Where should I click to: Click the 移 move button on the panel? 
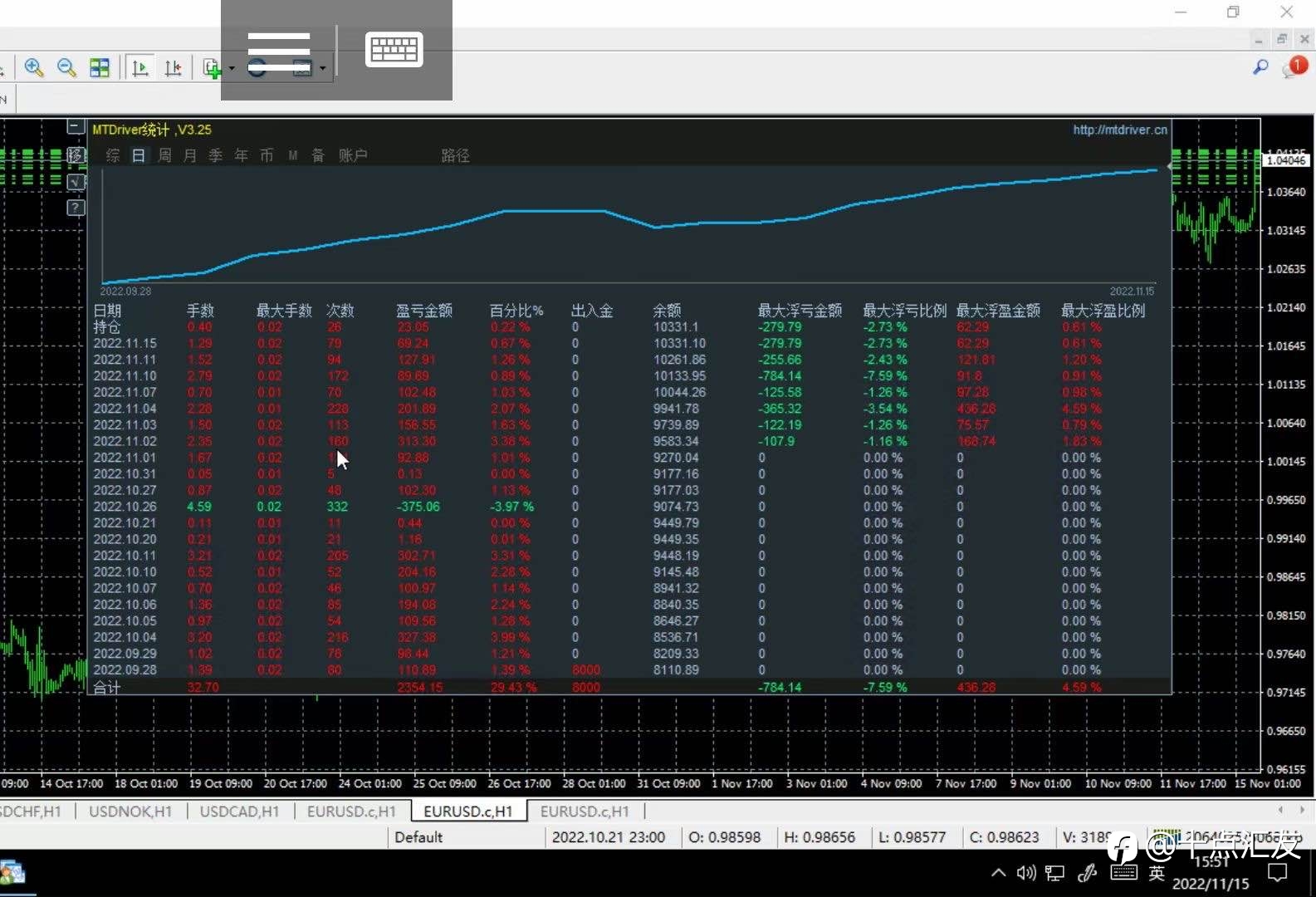click(x=76, y=154)
